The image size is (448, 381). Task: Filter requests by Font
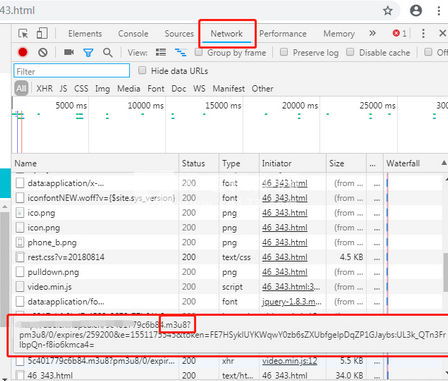(x=156, y=89)
